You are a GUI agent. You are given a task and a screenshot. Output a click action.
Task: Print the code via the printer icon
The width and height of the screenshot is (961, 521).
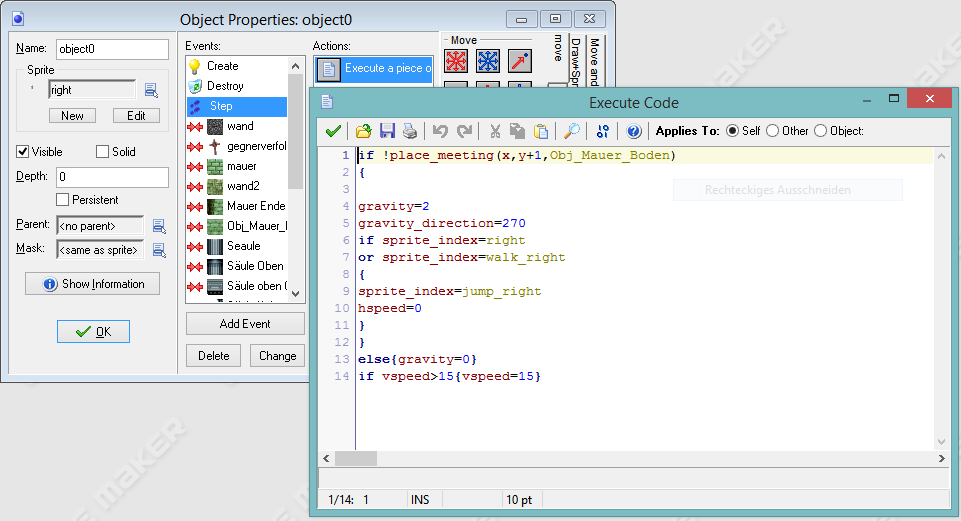[x=408, y=131]
